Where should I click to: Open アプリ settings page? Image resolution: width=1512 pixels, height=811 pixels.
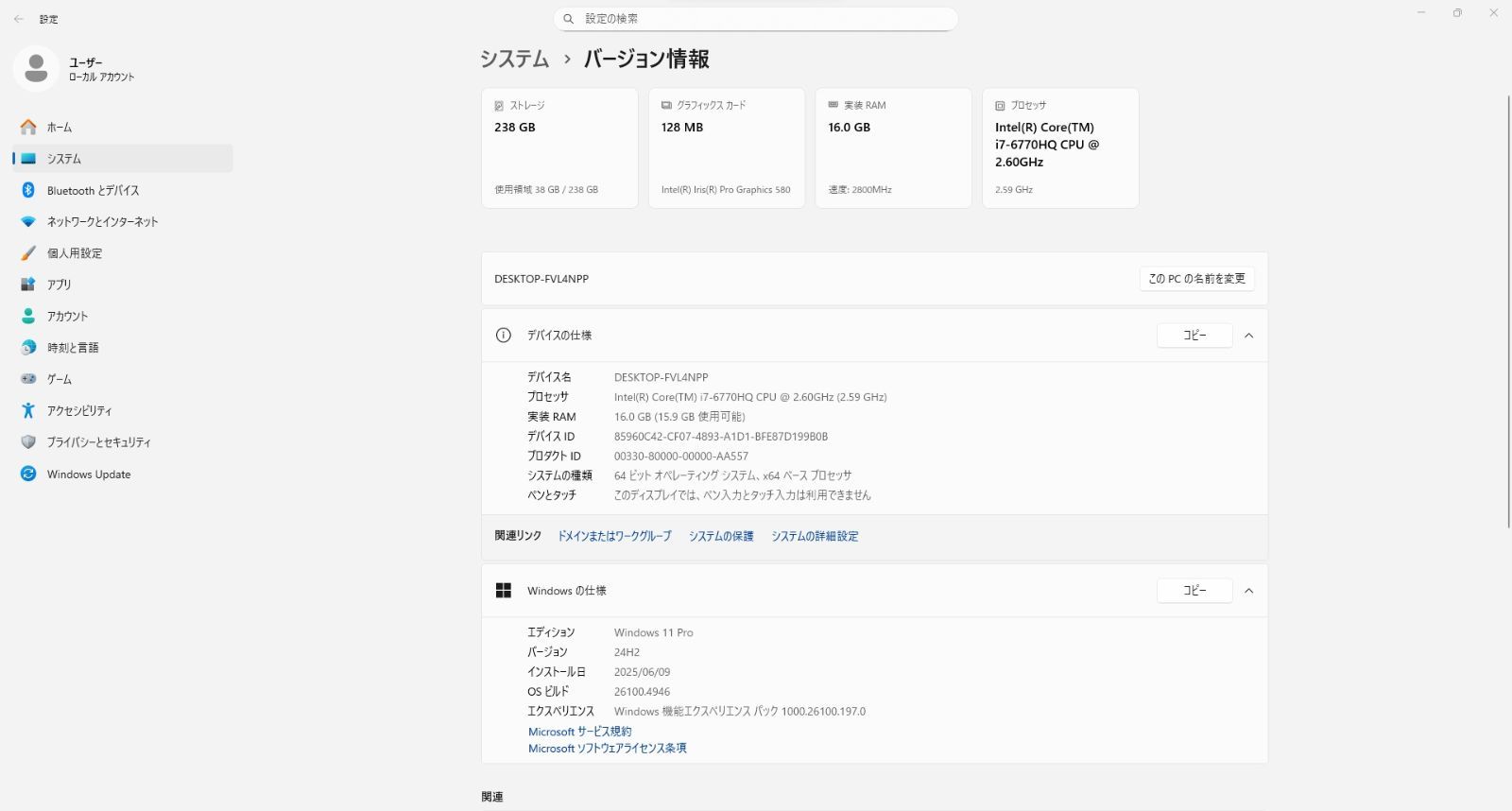coord(123,285)
